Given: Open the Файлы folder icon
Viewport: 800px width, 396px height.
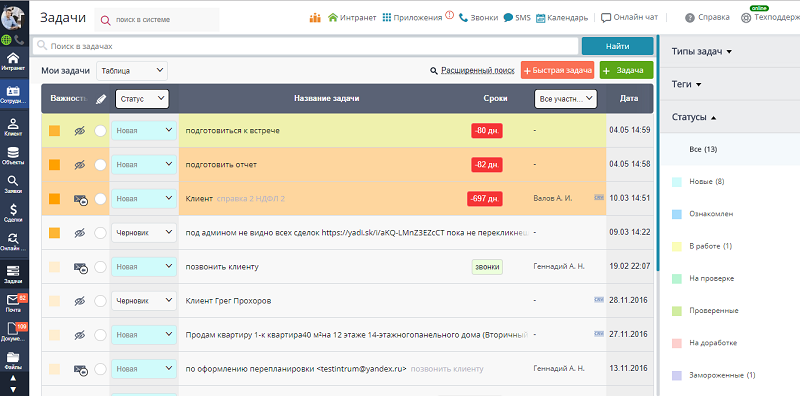Looking at the screenshot, I should point(13,357).
